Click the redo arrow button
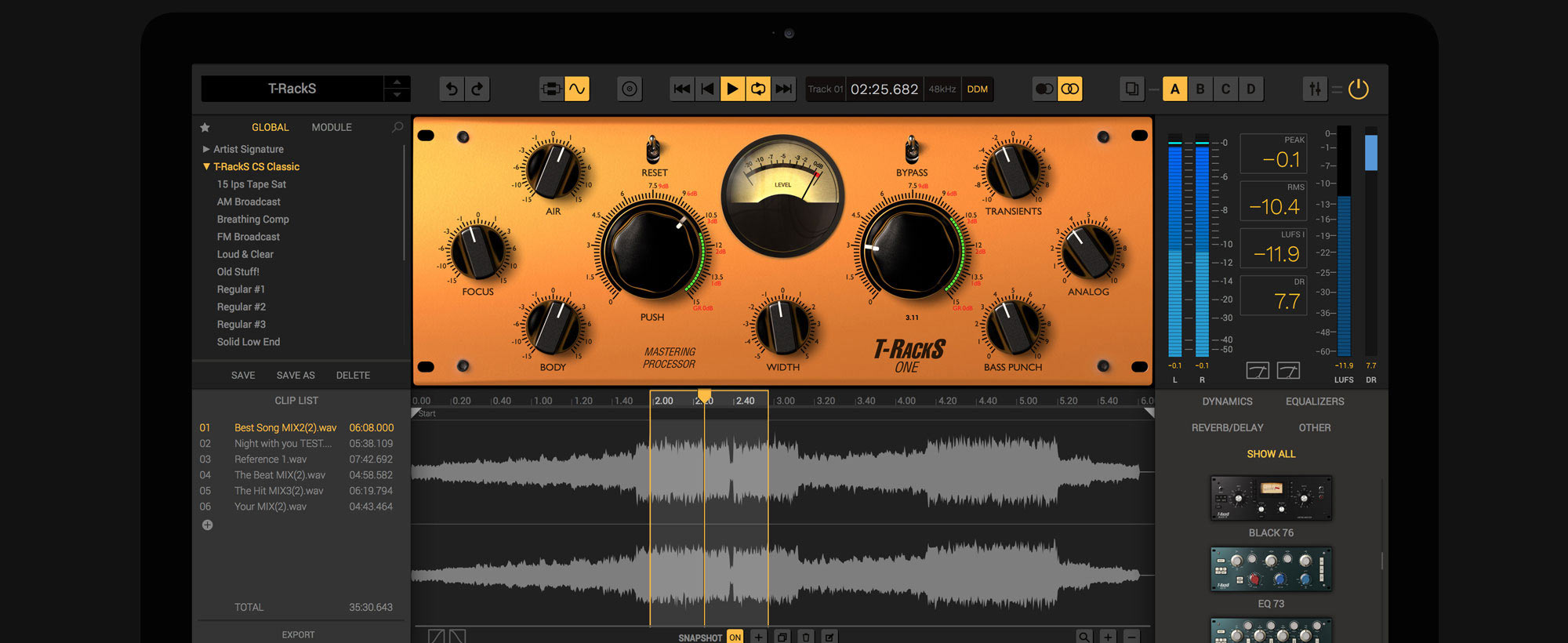 click(x=477, y=89)
